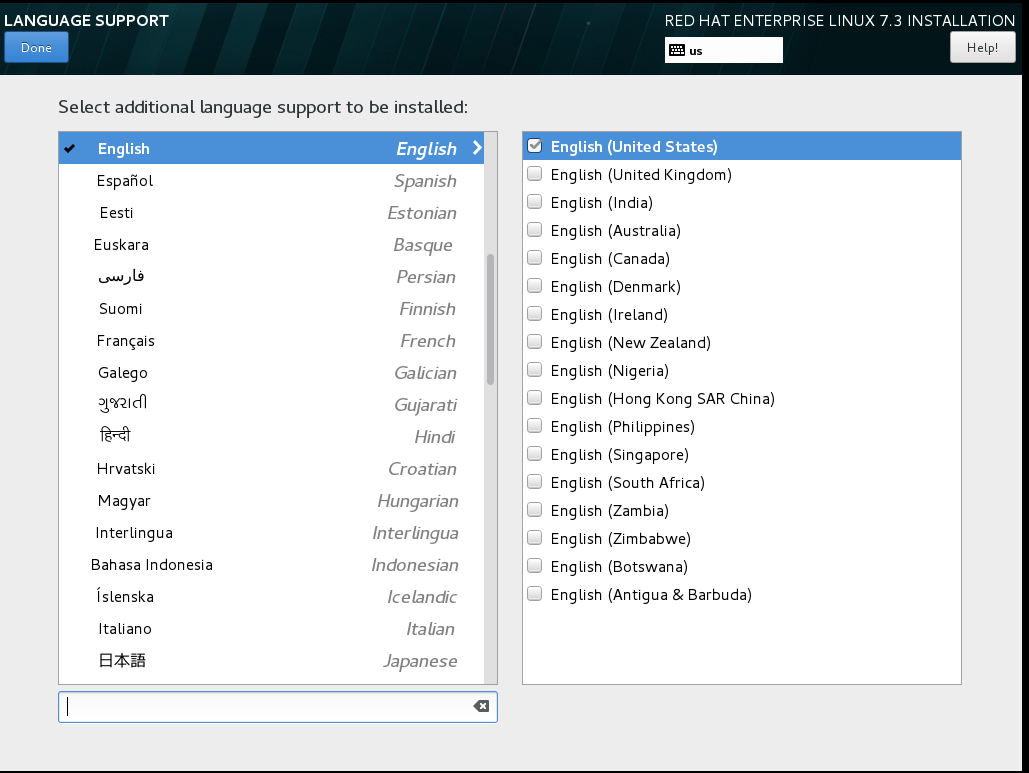Select Español (Spanish) in language list
Viewport: 1029px width, 773px height.
[272, 180]
